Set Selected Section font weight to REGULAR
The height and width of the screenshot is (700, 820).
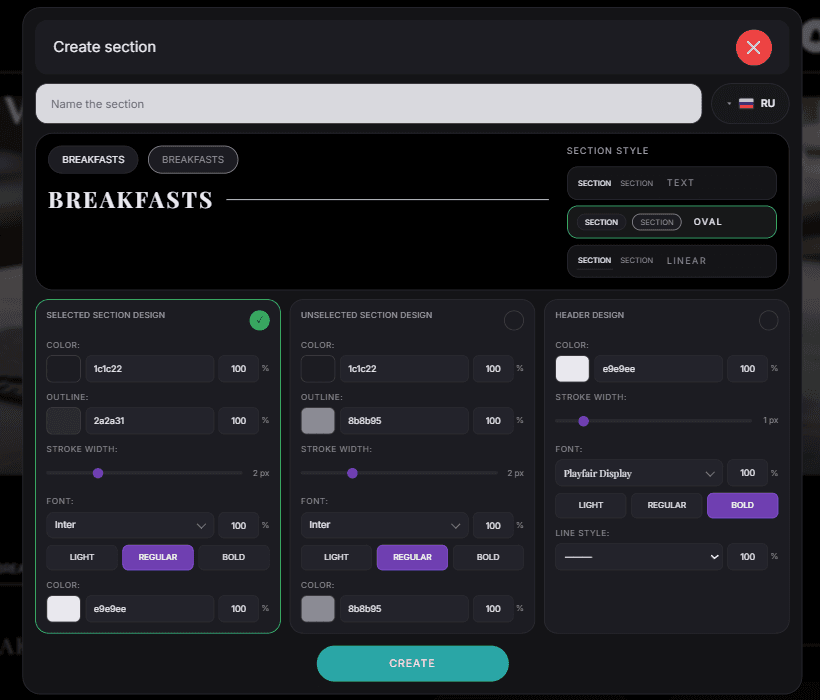point(158,557)
